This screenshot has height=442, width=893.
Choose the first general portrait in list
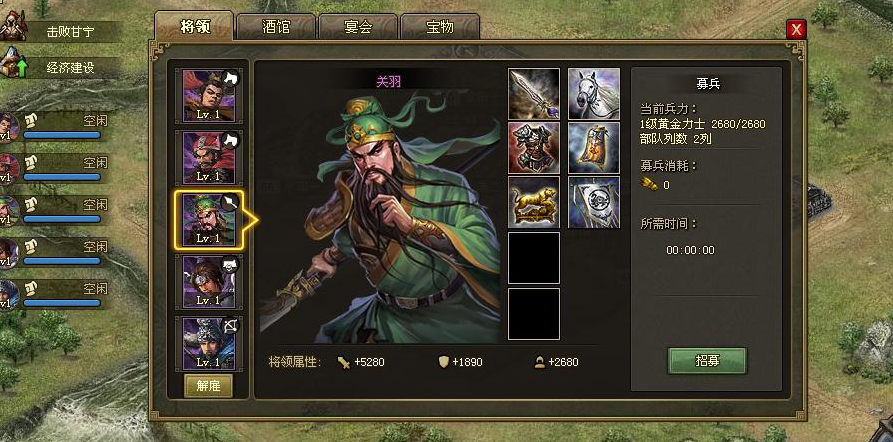point(208,96)
